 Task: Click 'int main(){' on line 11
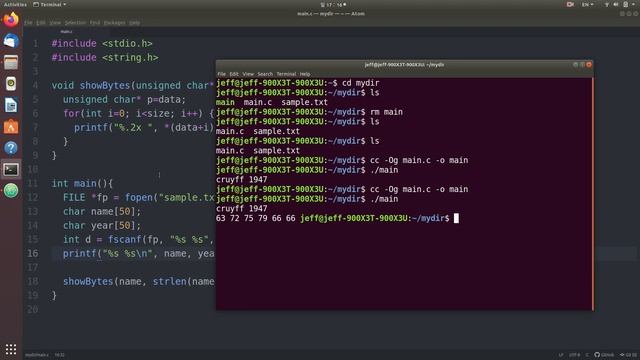82,183
